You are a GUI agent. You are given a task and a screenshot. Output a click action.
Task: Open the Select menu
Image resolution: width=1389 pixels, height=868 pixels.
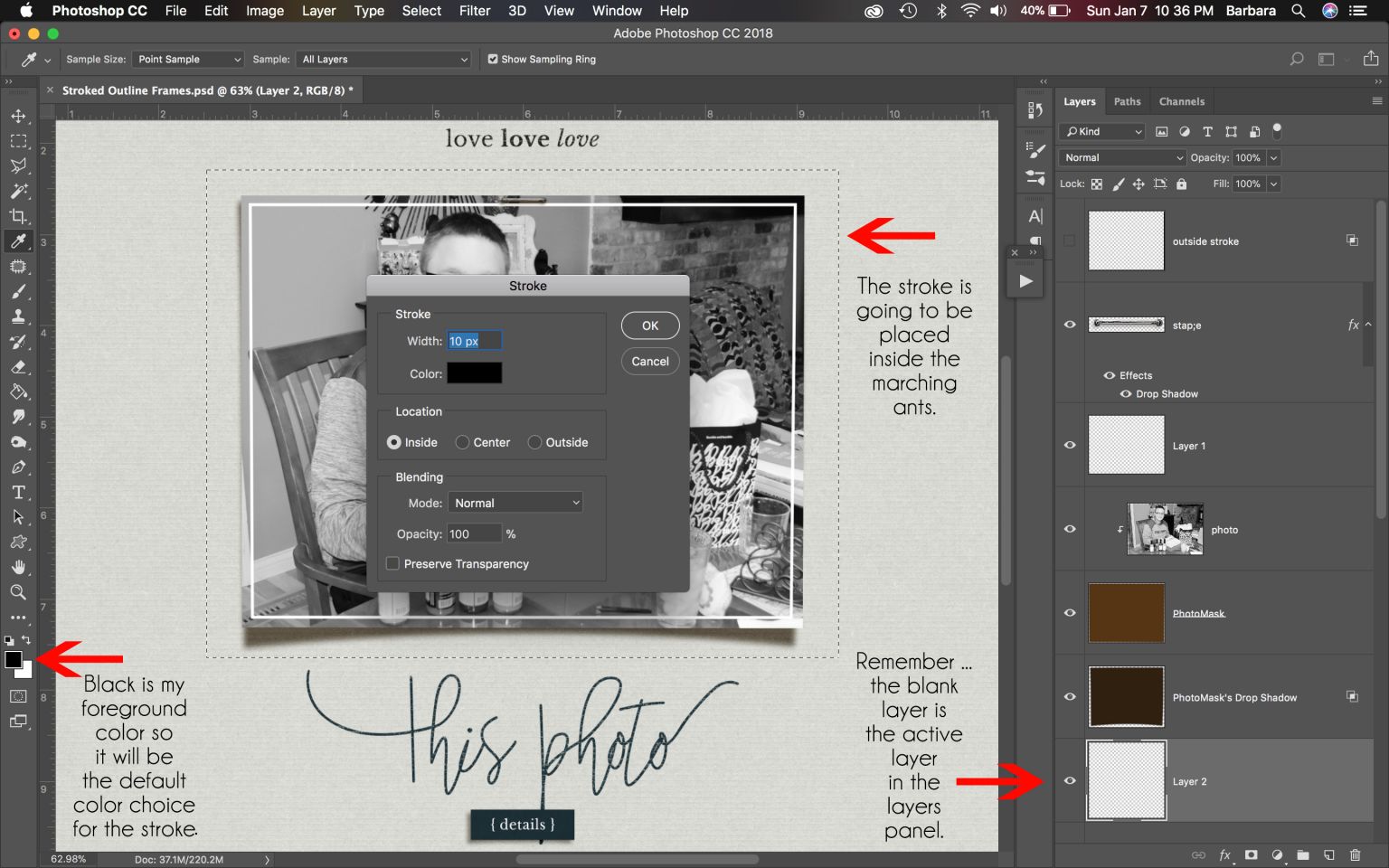[420, 11]
